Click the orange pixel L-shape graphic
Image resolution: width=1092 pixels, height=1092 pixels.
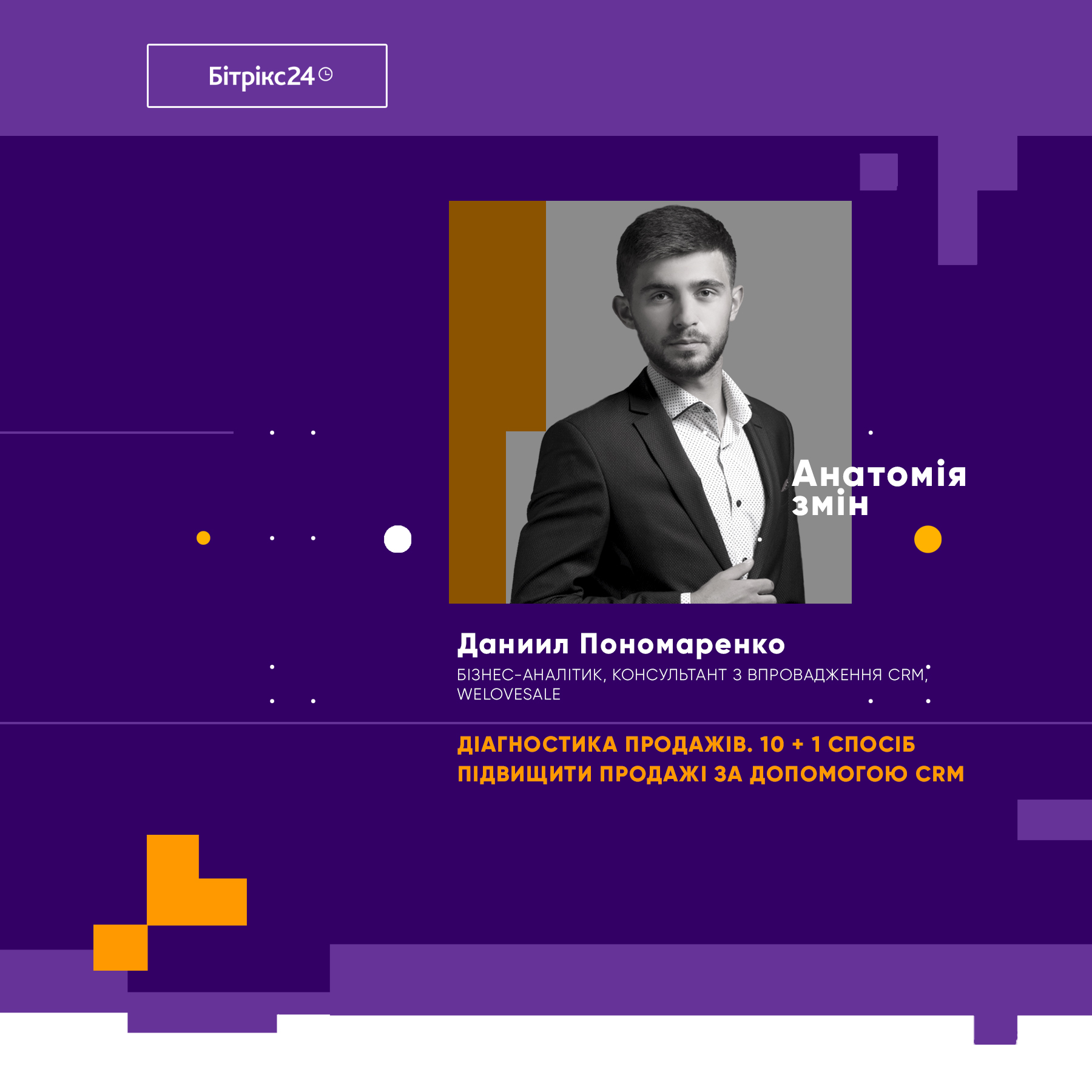(x=196, y=880)
